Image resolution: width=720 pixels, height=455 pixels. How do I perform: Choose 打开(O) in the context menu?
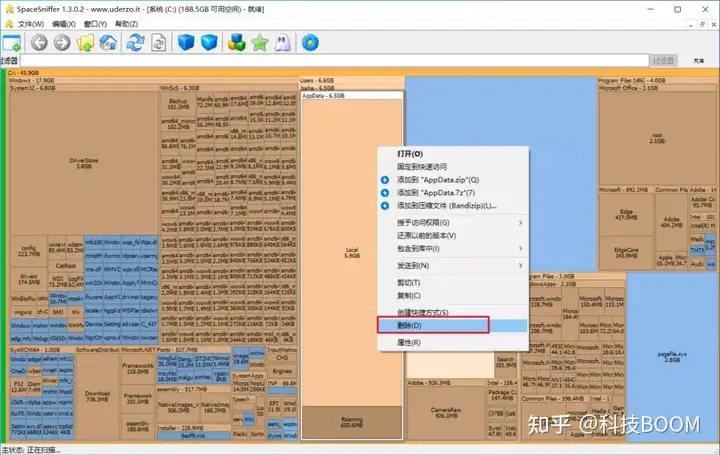click(x=453, y=154)
